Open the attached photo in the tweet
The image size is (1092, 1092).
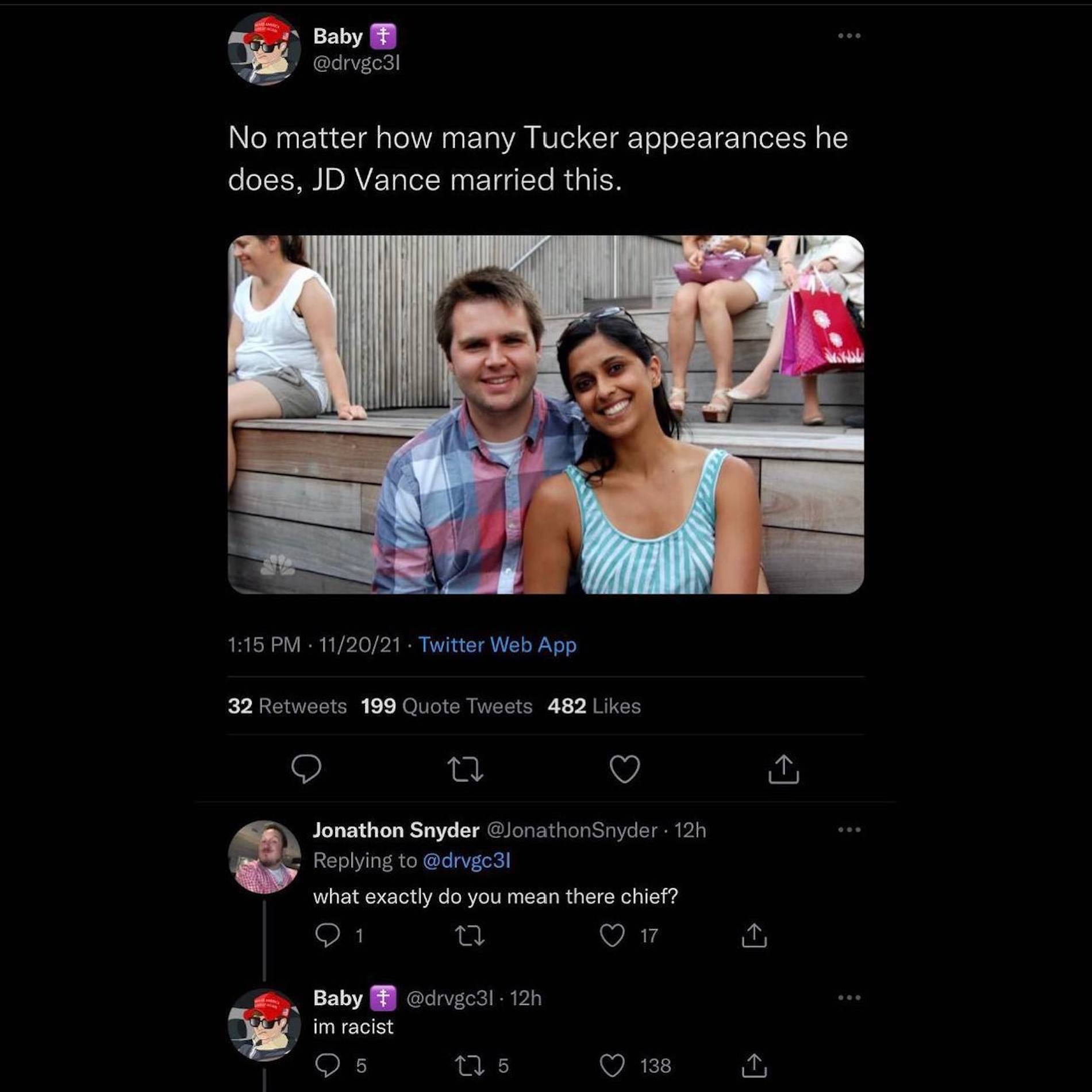coord(545,414)
